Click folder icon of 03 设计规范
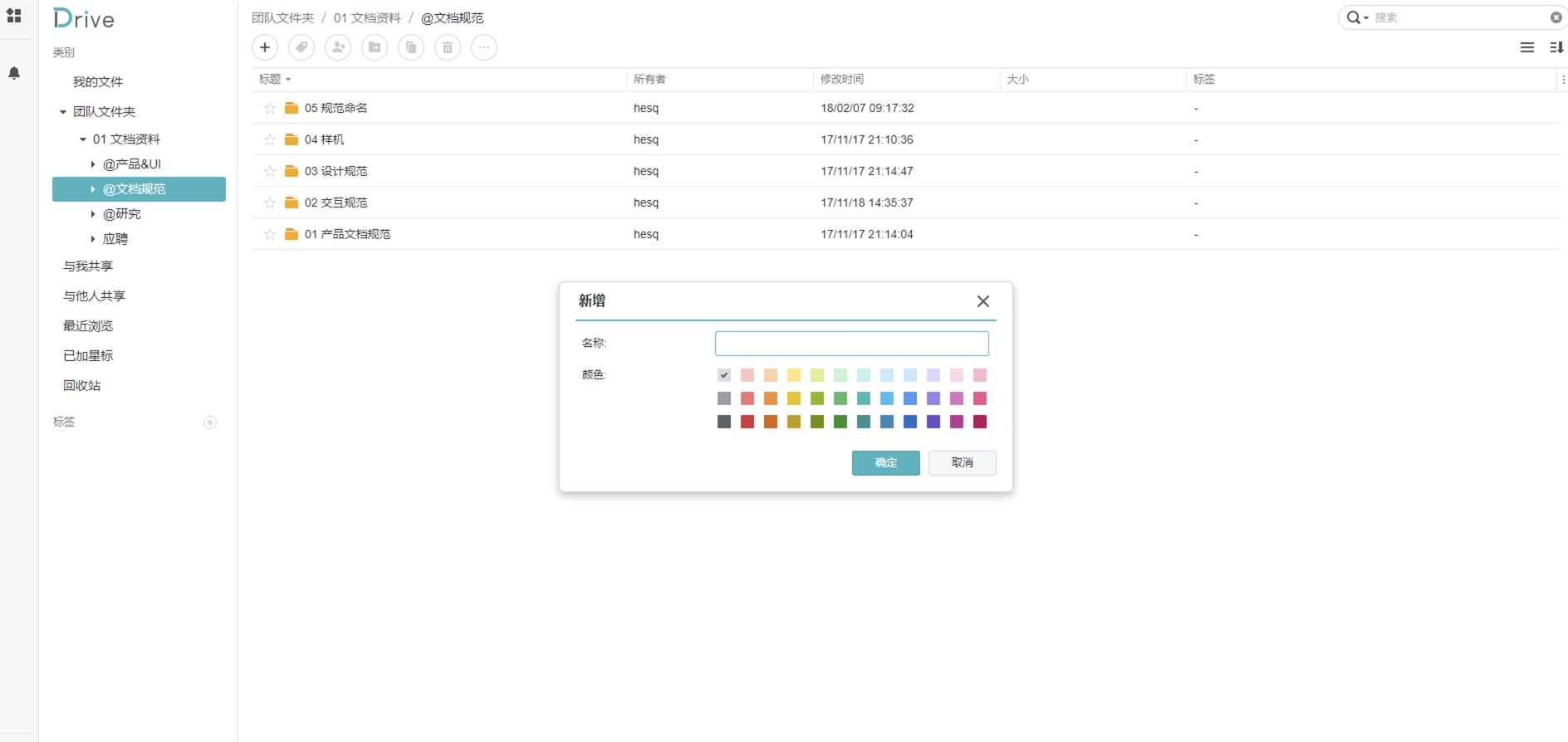1568x742 pixels. click(x=292, y=171)
